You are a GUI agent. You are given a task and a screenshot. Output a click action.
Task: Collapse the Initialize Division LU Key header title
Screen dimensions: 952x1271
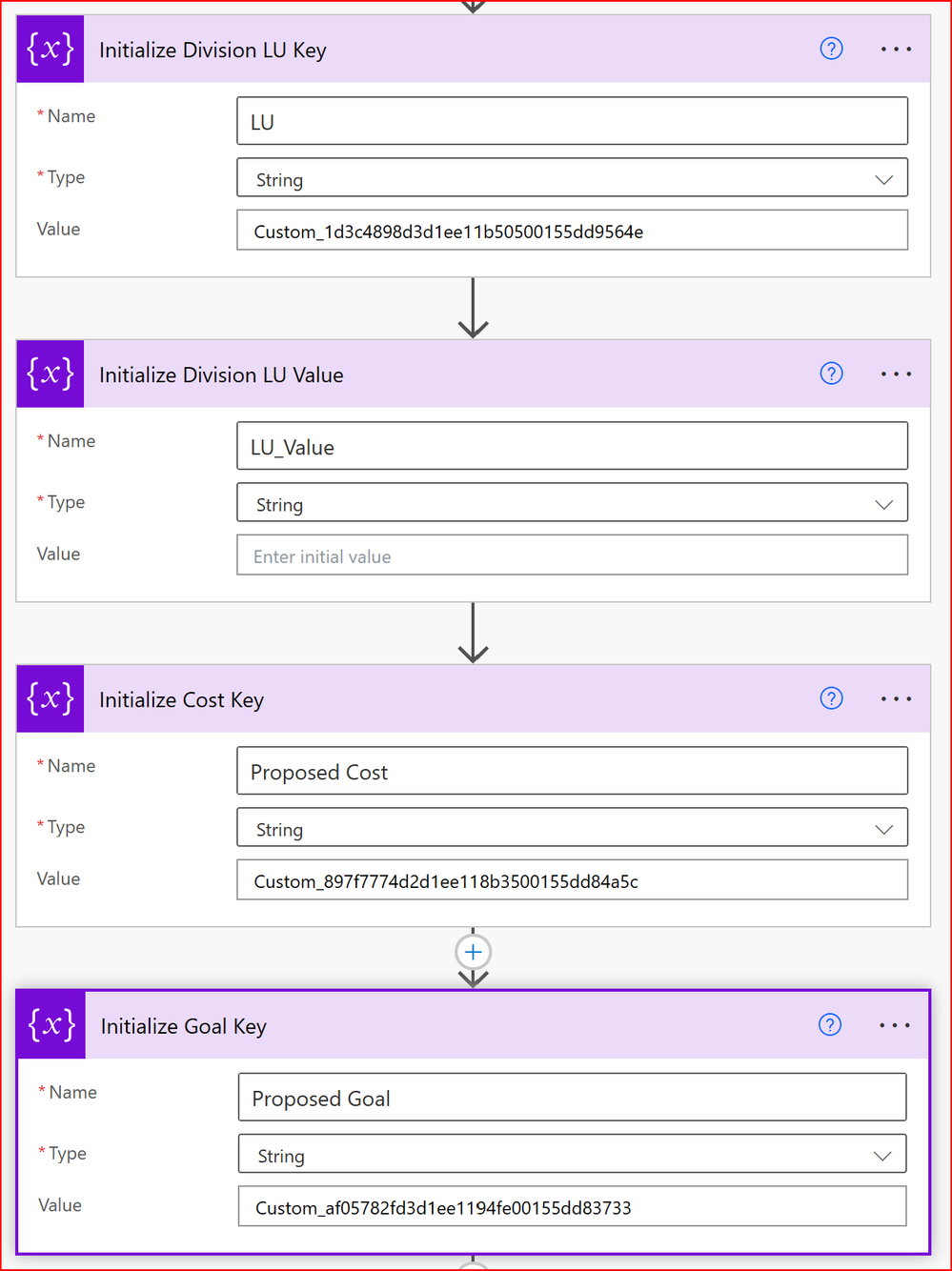coord(213,50)
